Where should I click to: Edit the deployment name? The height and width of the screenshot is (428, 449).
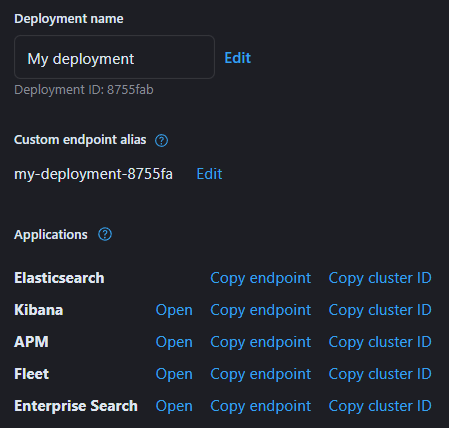click(x=237, y=58)
